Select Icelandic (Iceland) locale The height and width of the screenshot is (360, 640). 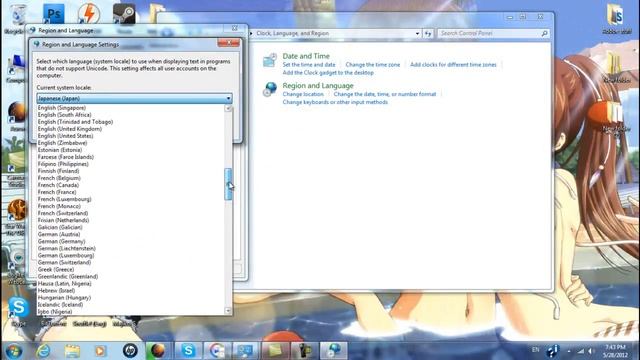pos(60,305)
